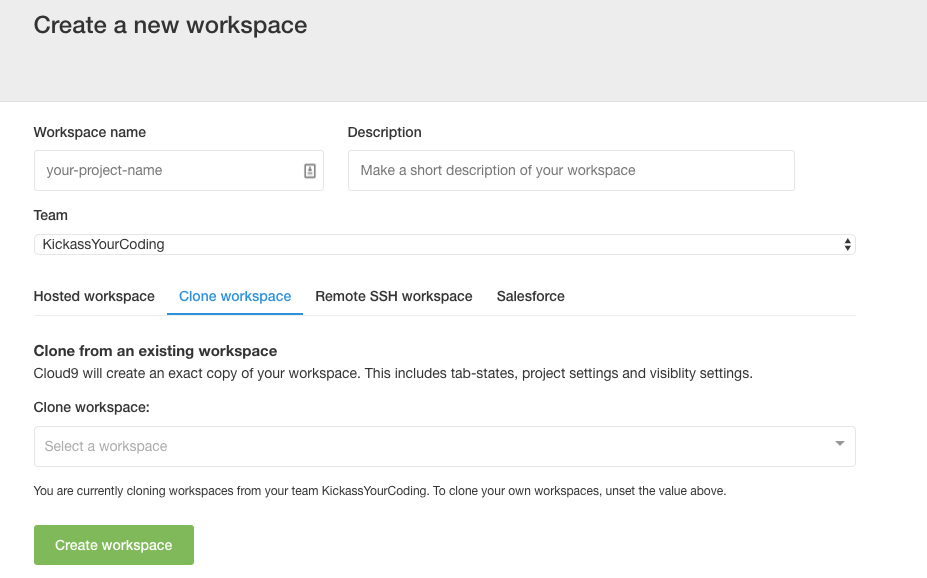Click the Cloud9 exact copy description text
Screen dimensions: 927x578
pyautogui.click(x=392, y=373)
